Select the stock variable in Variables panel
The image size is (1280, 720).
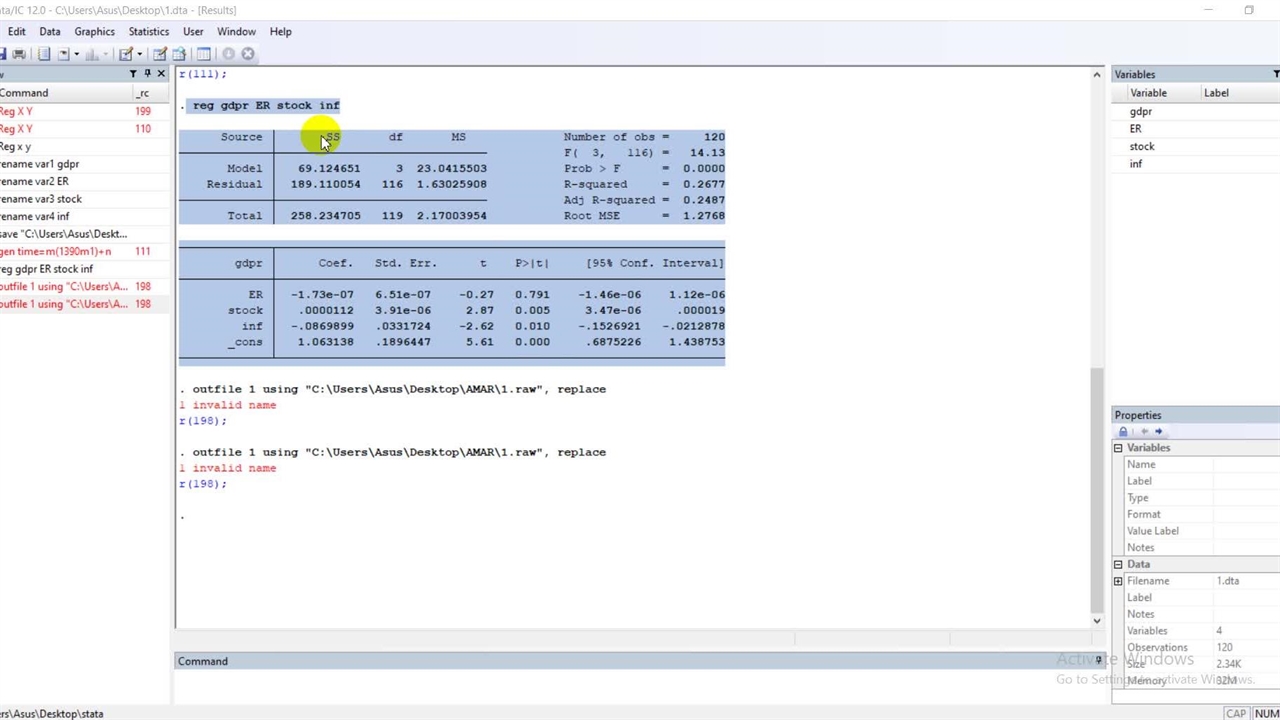click(x=1141, y=147)
